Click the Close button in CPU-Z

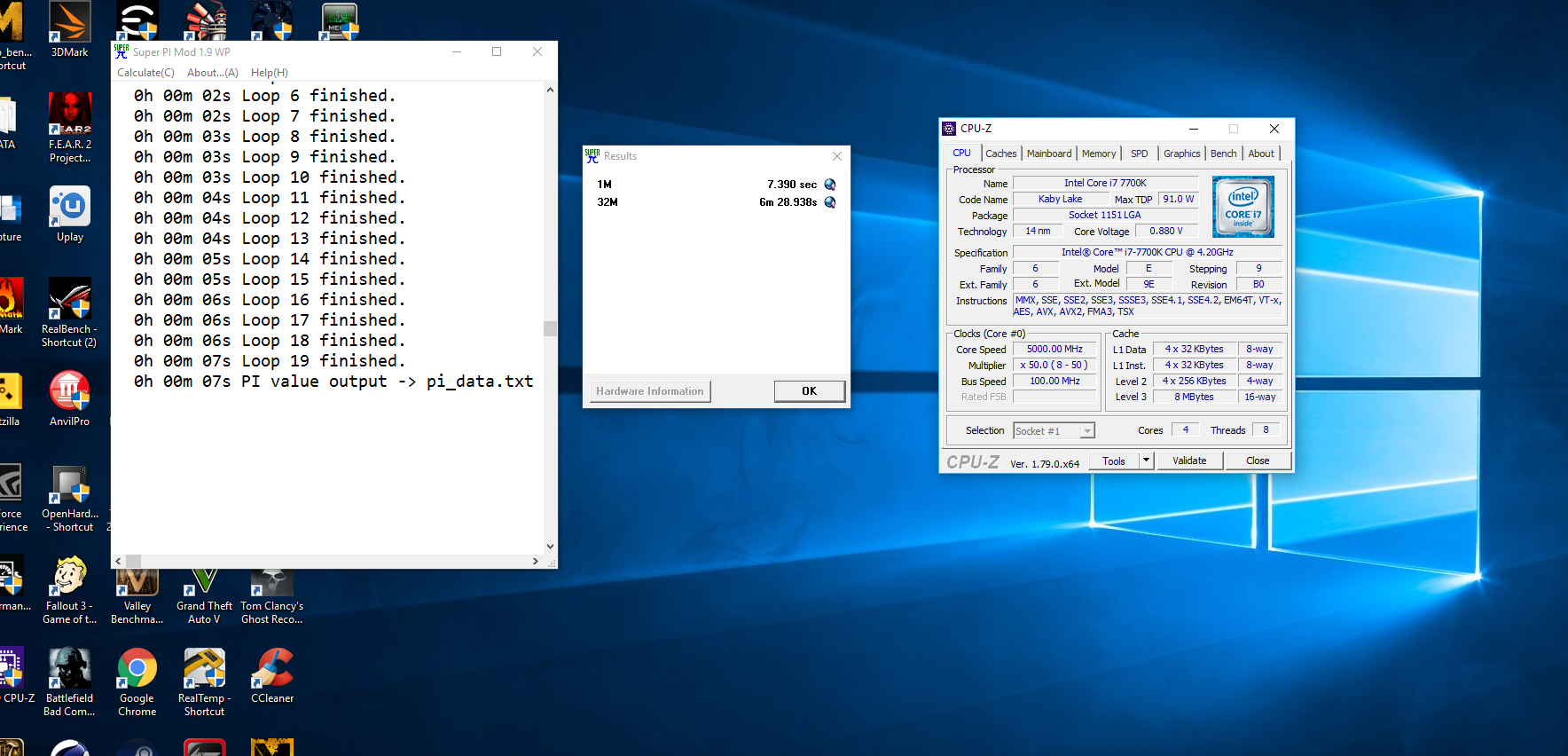[x=1258, y=461]
